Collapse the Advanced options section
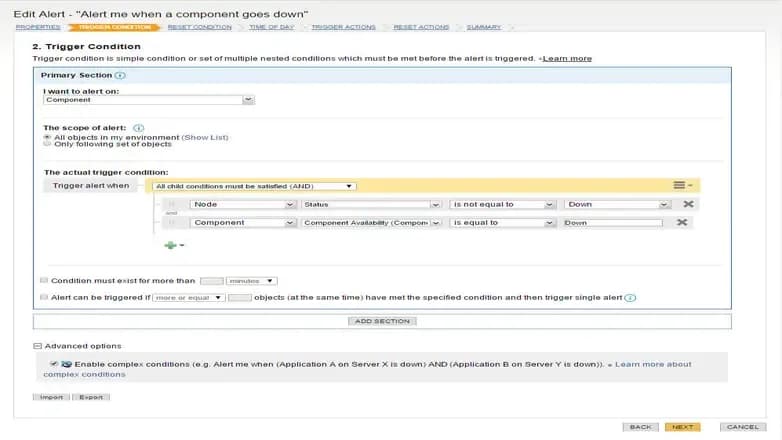 (37, 346)
